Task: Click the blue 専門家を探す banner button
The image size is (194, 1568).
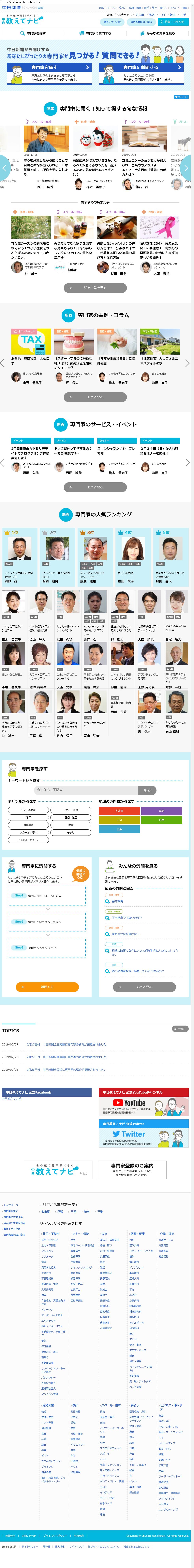Action: coord(49,68)
